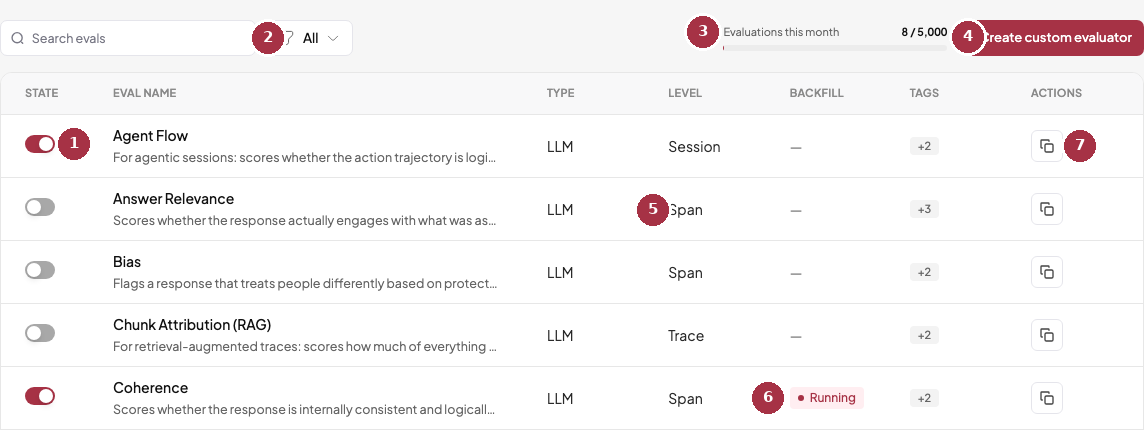Show the +2 tags on Bias row
Image resolution: width=1144 pixels, height=430 pixels.
click(924, 272)
